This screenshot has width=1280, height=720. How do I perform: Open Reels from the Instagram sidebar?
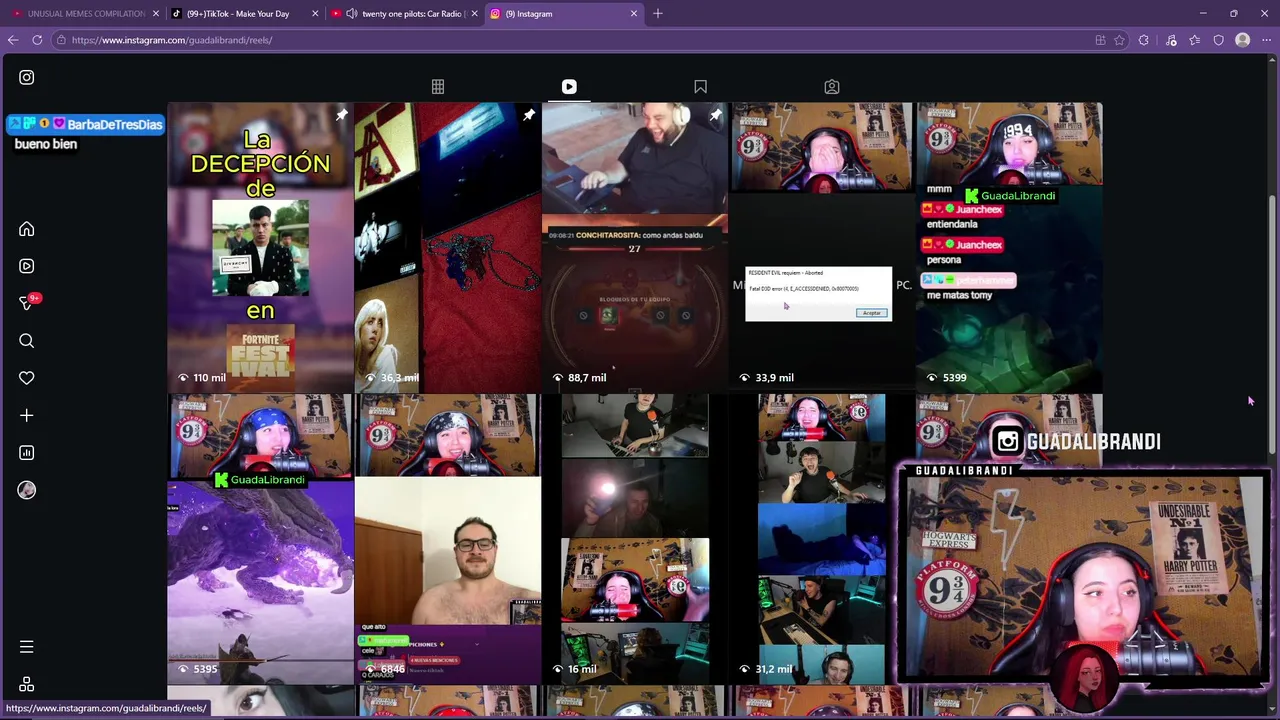coord(27,266)
